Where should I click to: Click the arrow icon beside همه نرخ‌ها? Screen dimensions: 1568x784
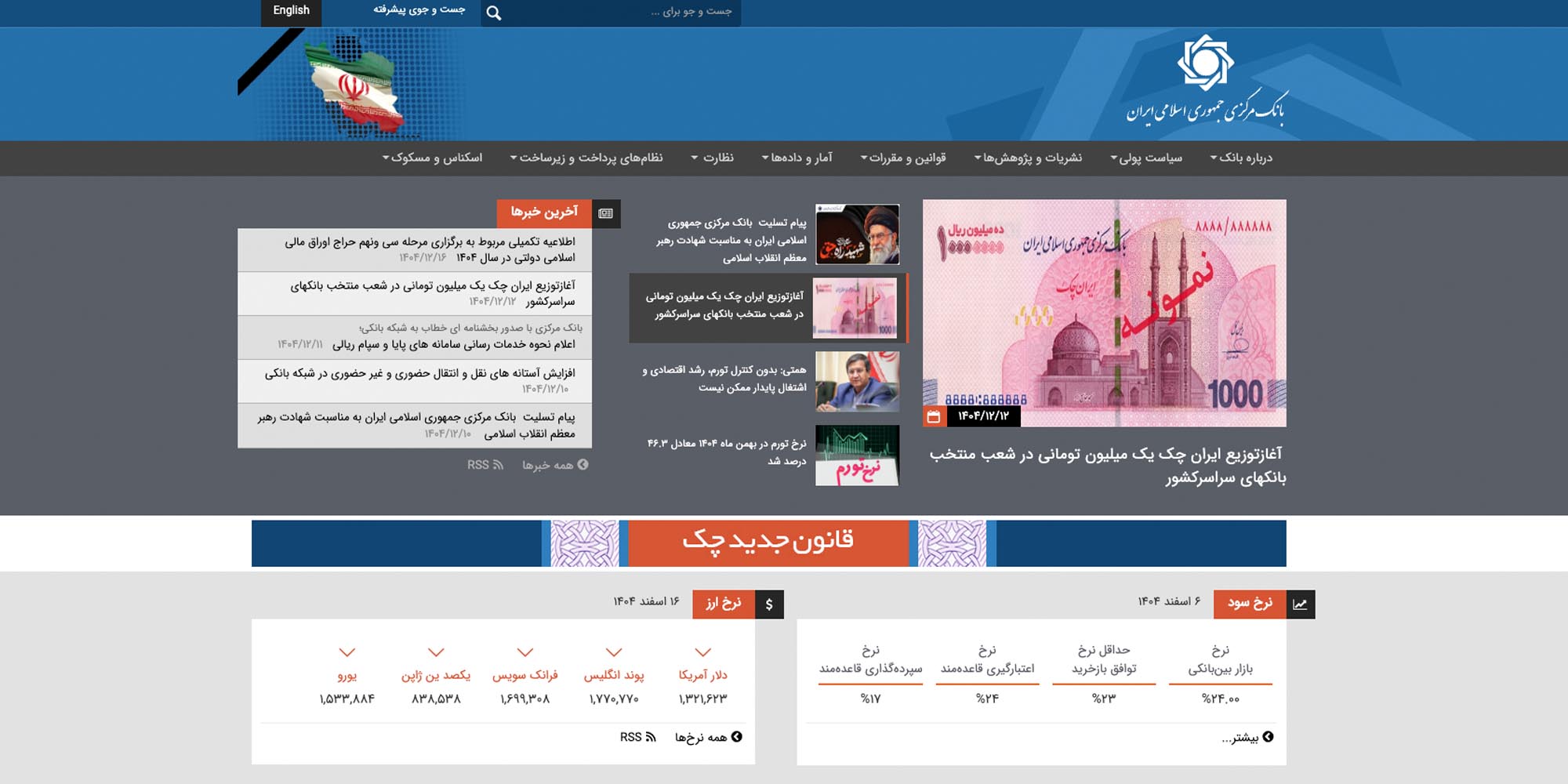coord(736,737)
